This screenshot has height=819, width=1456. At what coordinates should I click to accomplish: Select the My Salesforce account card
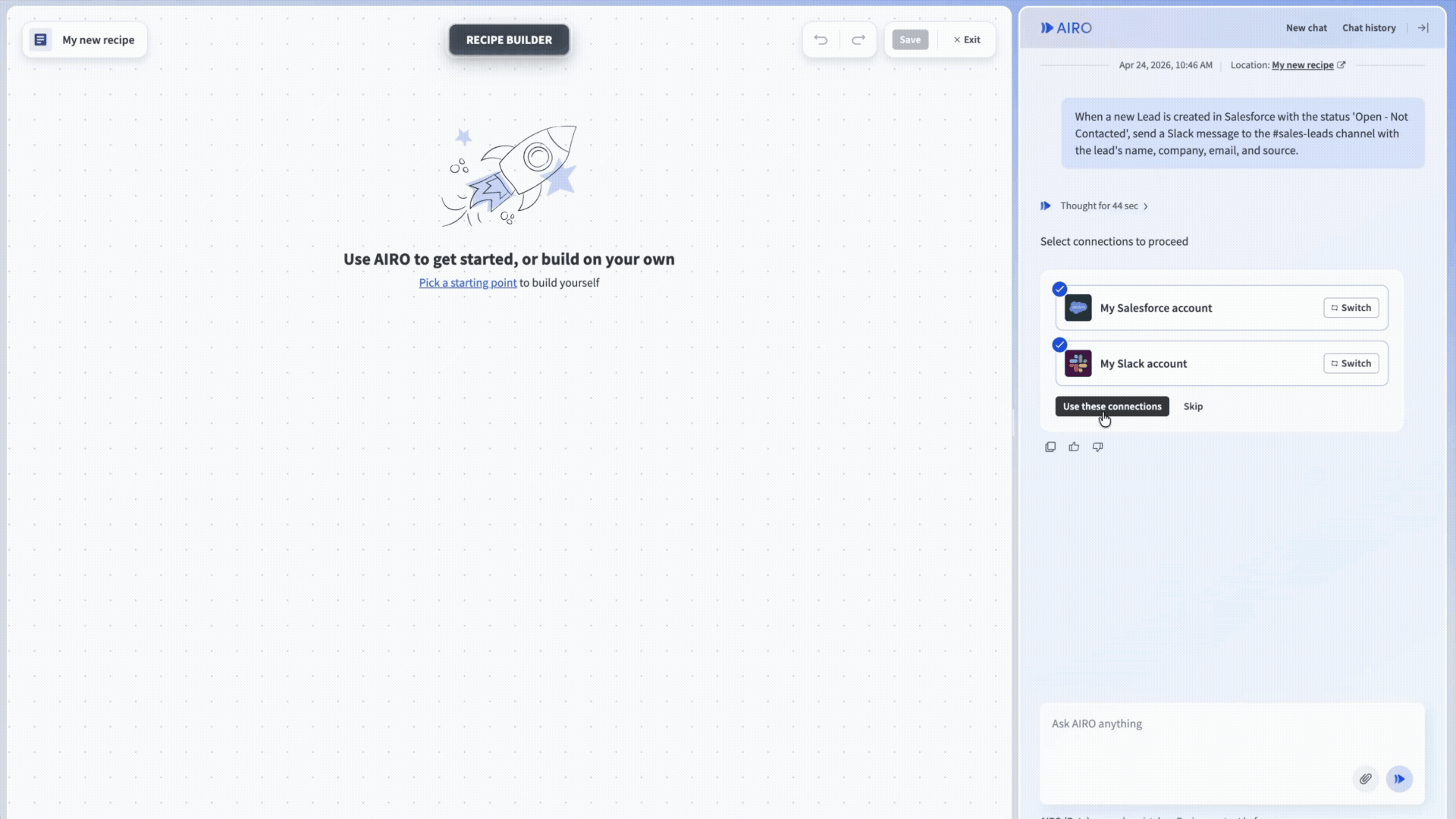pos(1222,308)
